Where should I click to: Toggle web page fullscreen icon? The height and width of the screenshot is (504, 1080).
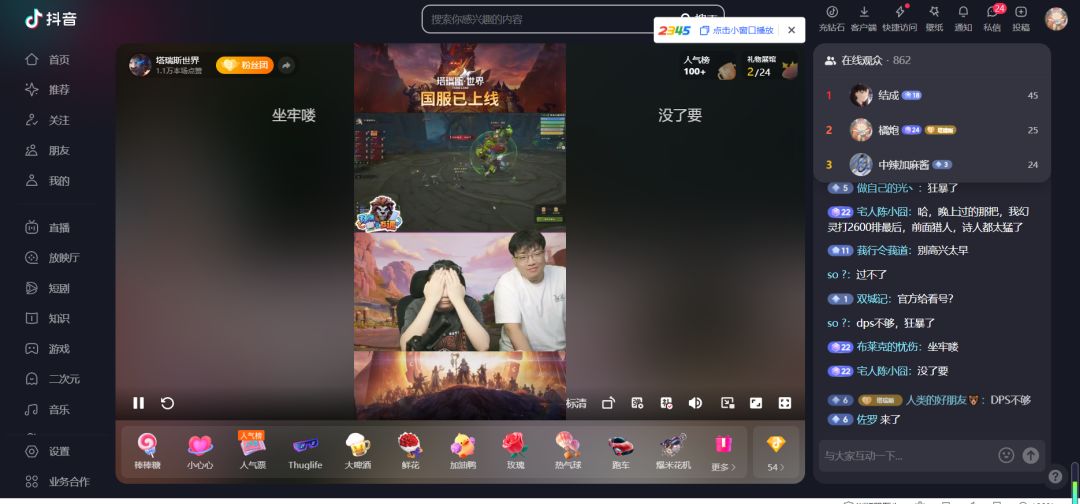pos(756,403)
